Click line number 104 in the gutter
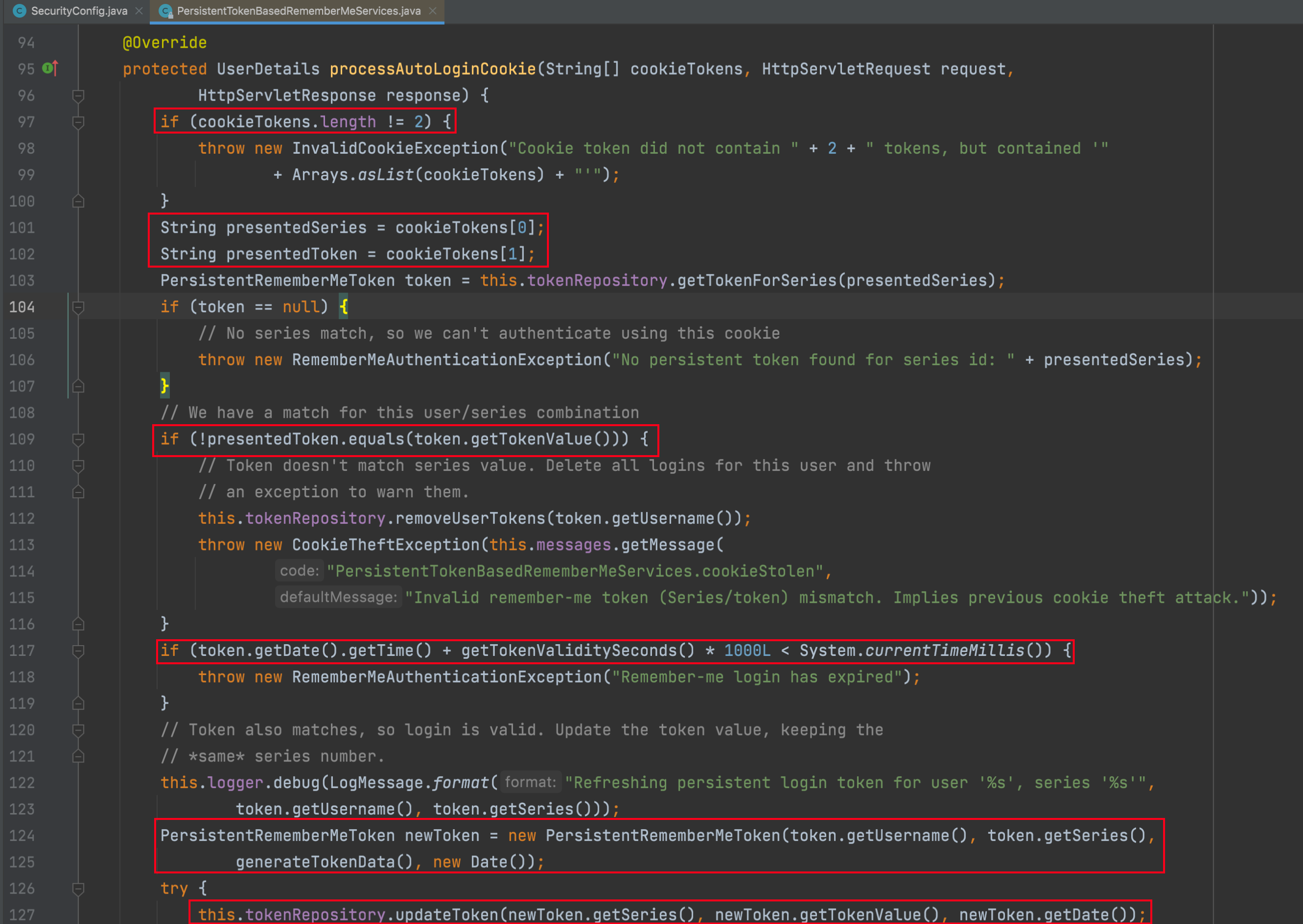 tap(22, 307)
